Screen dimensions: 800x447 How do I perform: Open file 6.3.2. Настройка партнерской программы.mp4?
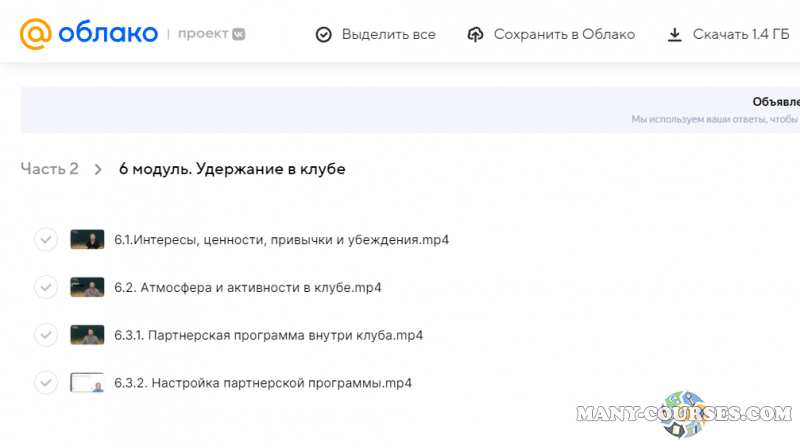263,382
